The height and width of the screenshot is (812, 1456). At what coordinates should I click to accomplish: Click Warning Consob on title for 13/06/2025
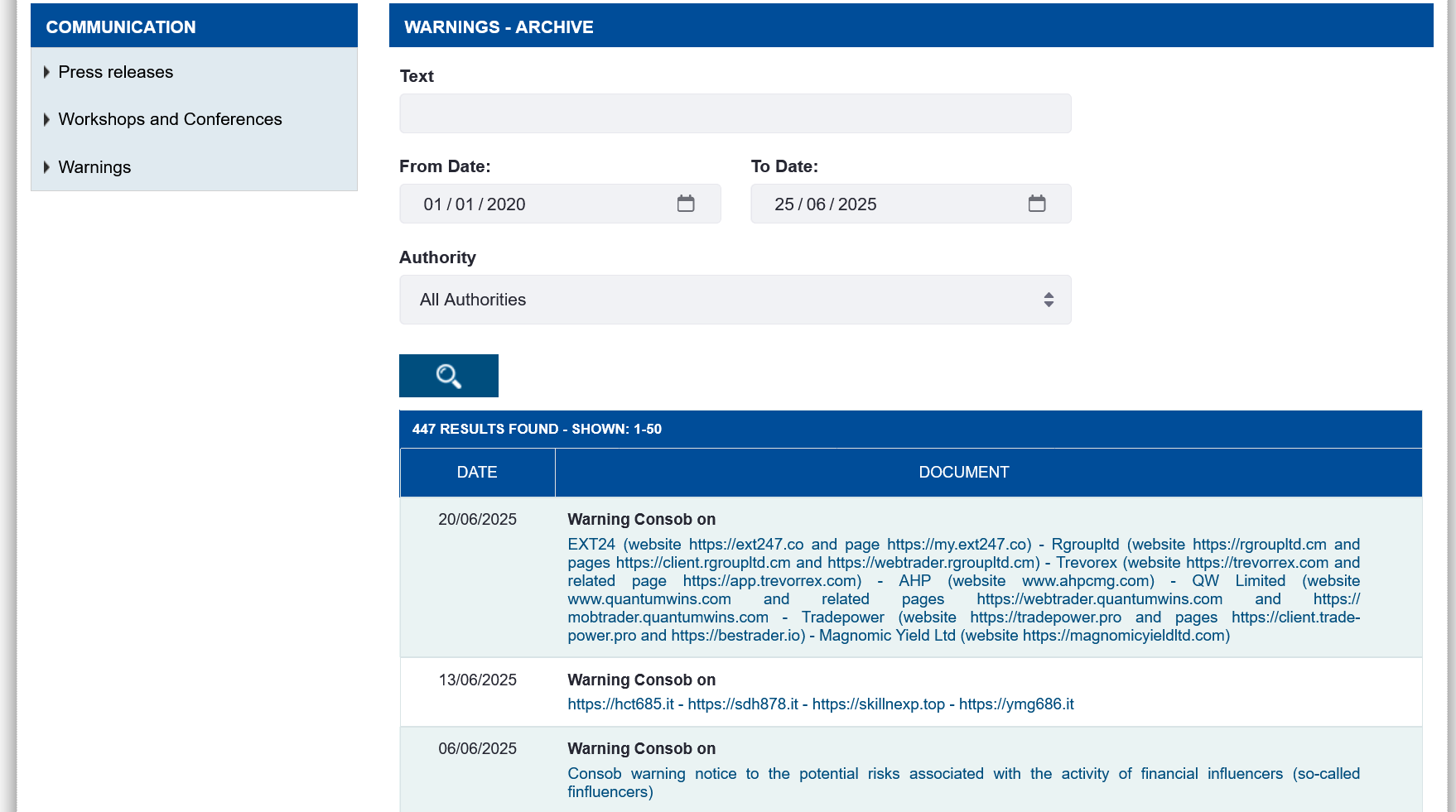coord(642,680)
